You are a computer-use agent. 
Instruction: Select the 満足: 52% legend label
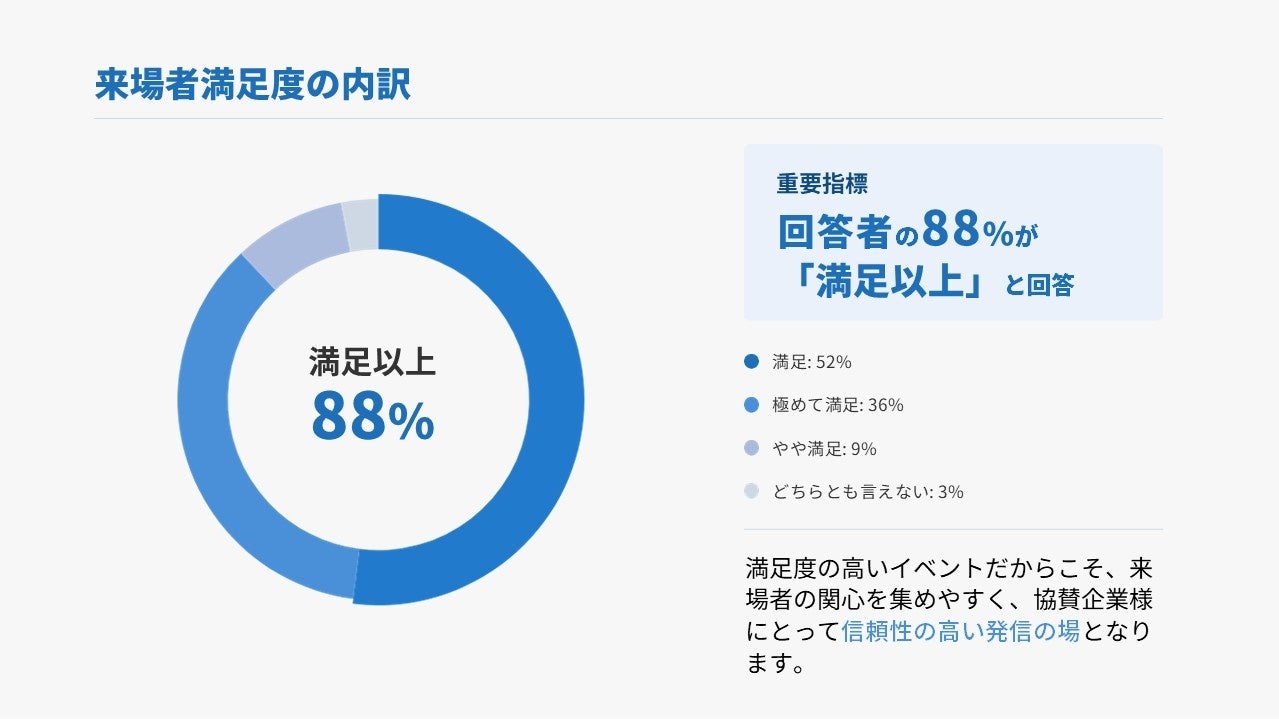(x=812, y=362)
